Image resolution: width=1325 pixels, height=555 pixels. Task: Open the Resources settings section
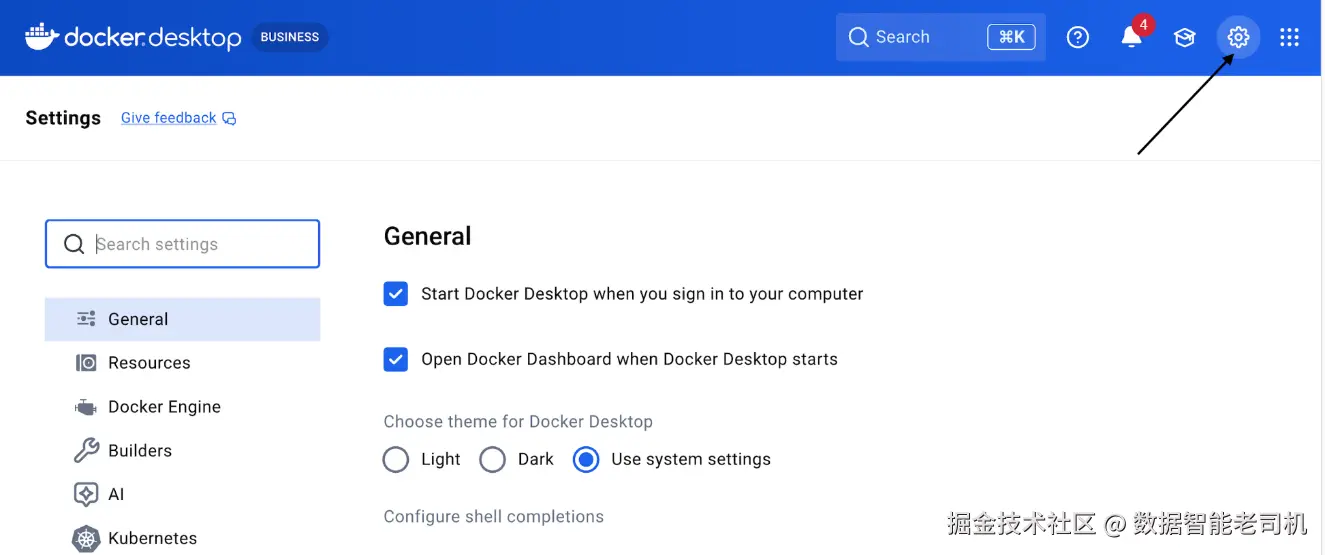(183, 363)
